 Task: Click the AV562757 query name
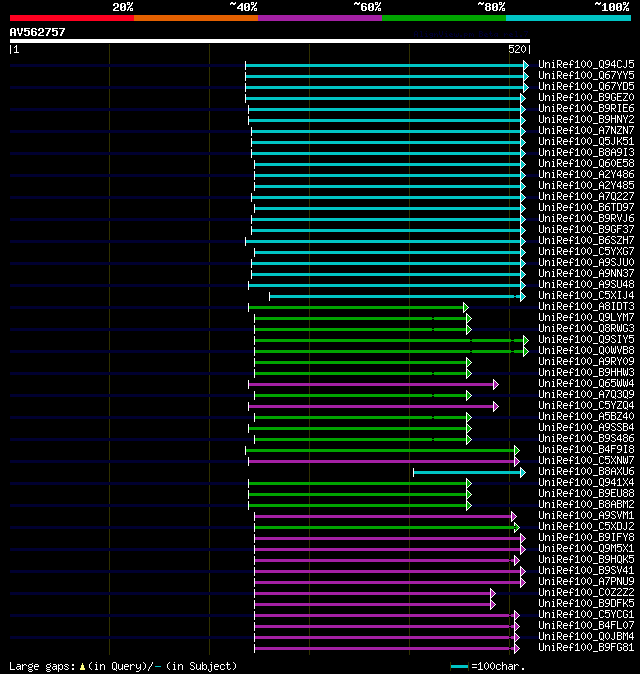[37, 32]
